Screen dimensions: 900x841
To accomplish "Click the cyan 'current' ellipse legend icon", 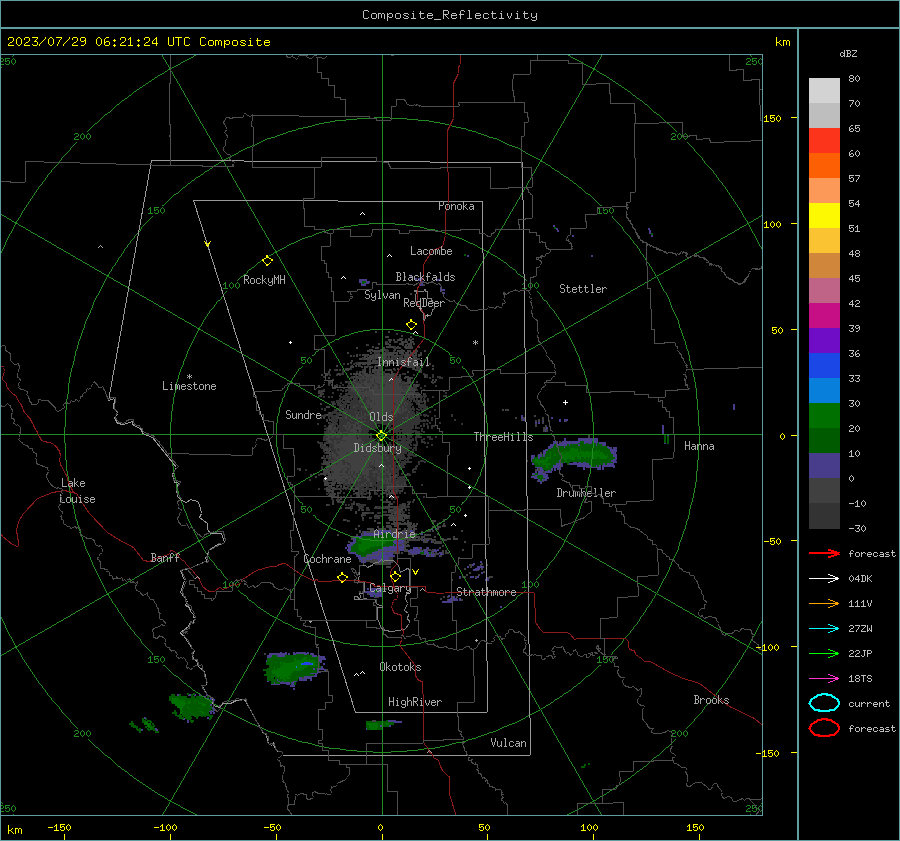I will pyautogui.click(x=824, y=703).
